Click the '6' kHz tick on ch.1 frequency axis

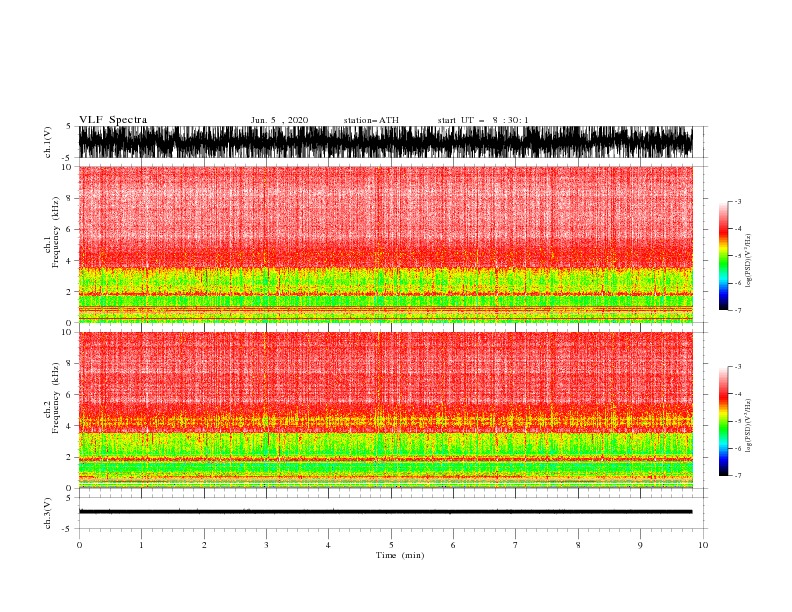click(69, 229)
